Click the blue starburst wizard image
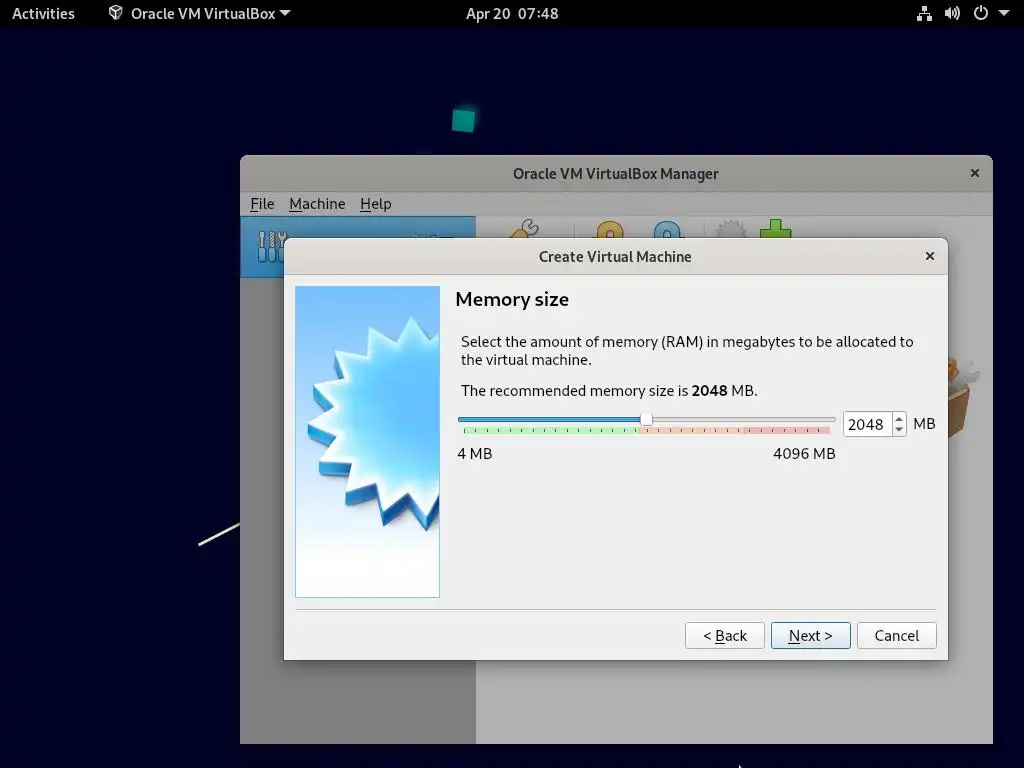The image size is (1024, 768). (x=368, y=441)
